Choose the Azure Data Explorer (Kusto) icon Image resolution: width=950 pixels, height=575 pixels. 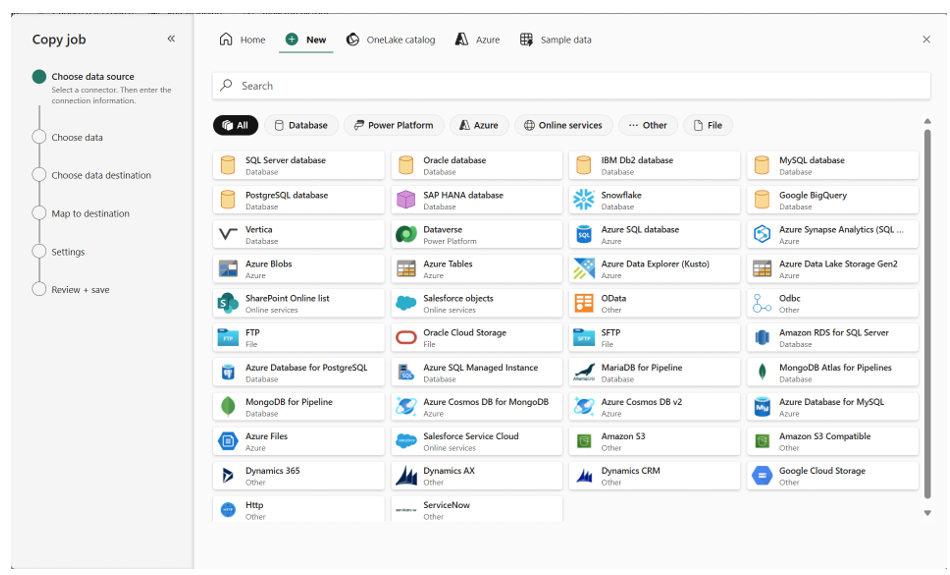[583, 269]
